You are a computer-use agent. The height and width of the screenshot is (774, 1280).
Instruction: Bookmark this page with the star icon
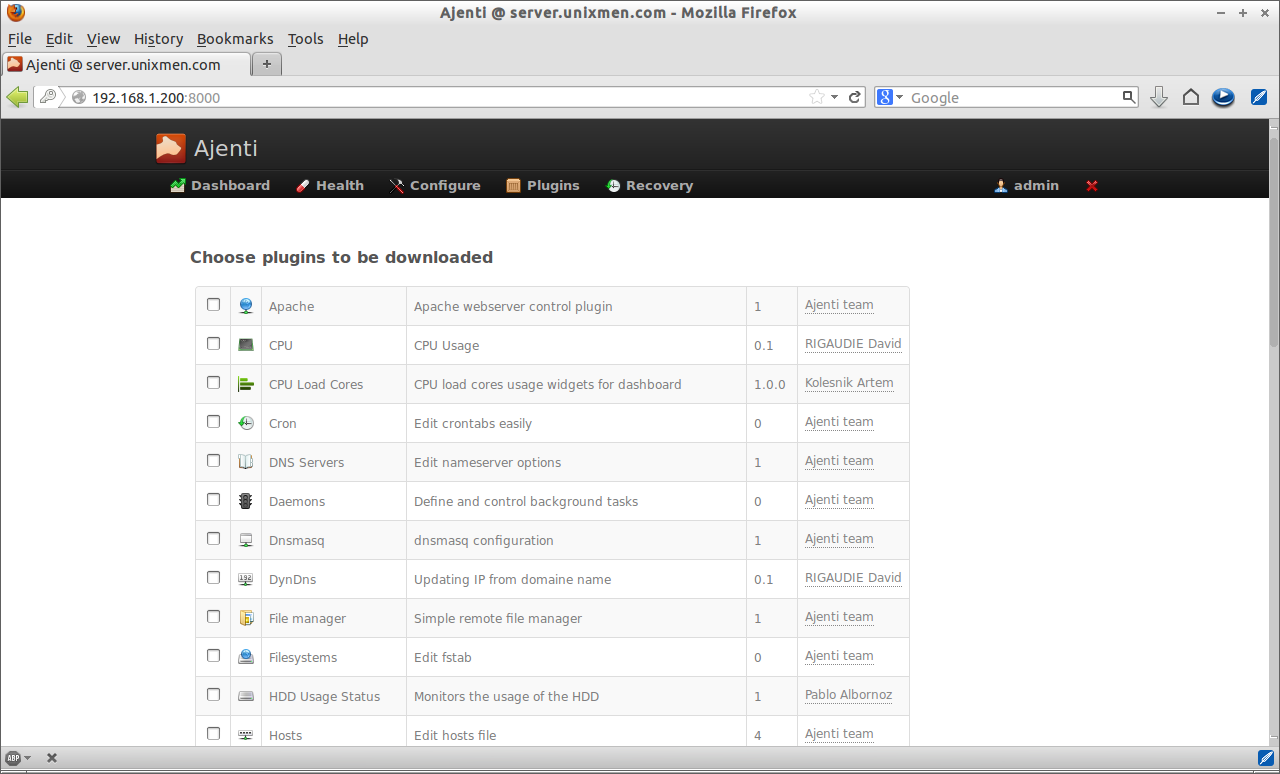click(817, 97)
